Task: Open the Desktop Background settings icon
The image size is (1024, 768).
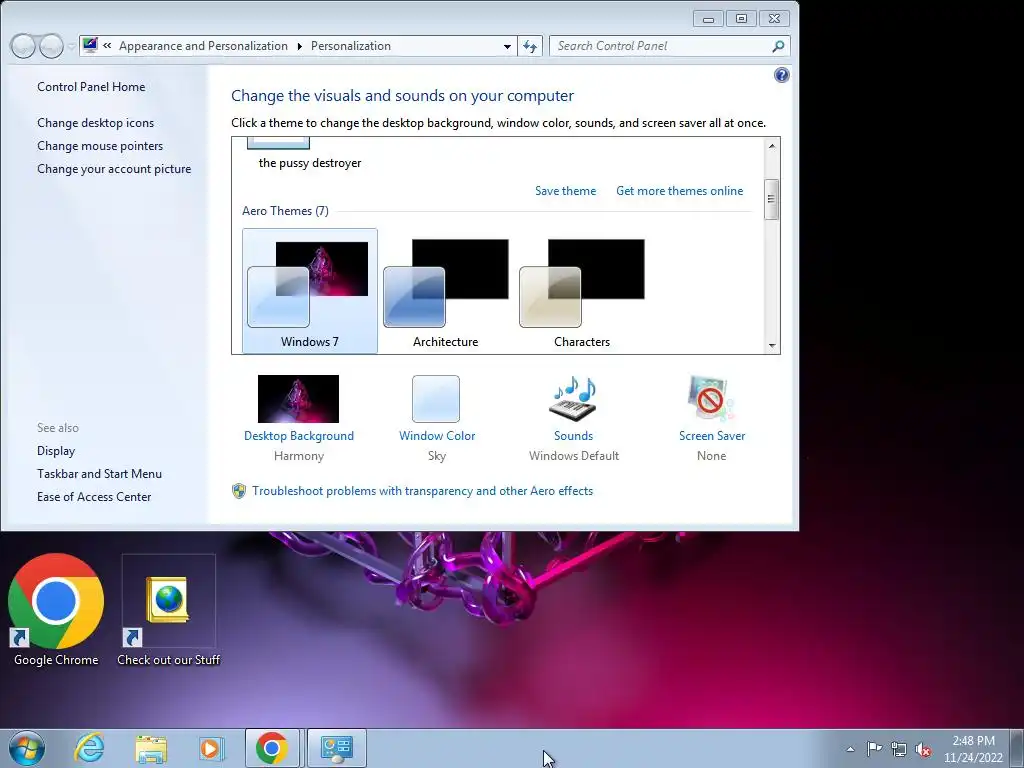Action: click(298, 398)
